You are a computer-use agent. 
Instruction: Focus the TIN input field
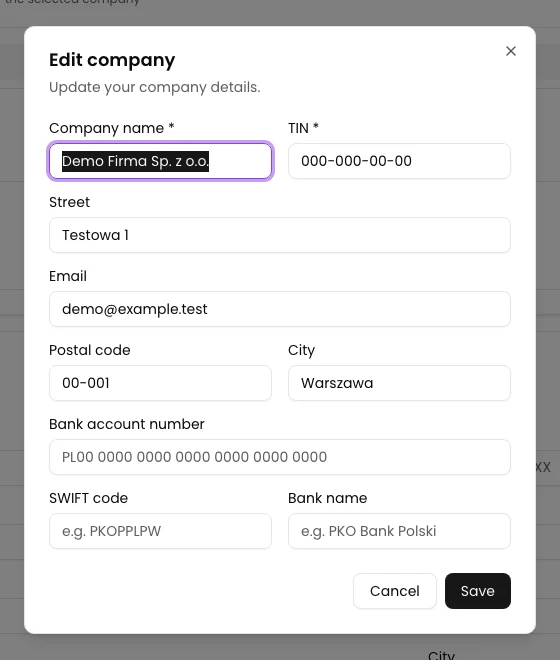(399, 161)
